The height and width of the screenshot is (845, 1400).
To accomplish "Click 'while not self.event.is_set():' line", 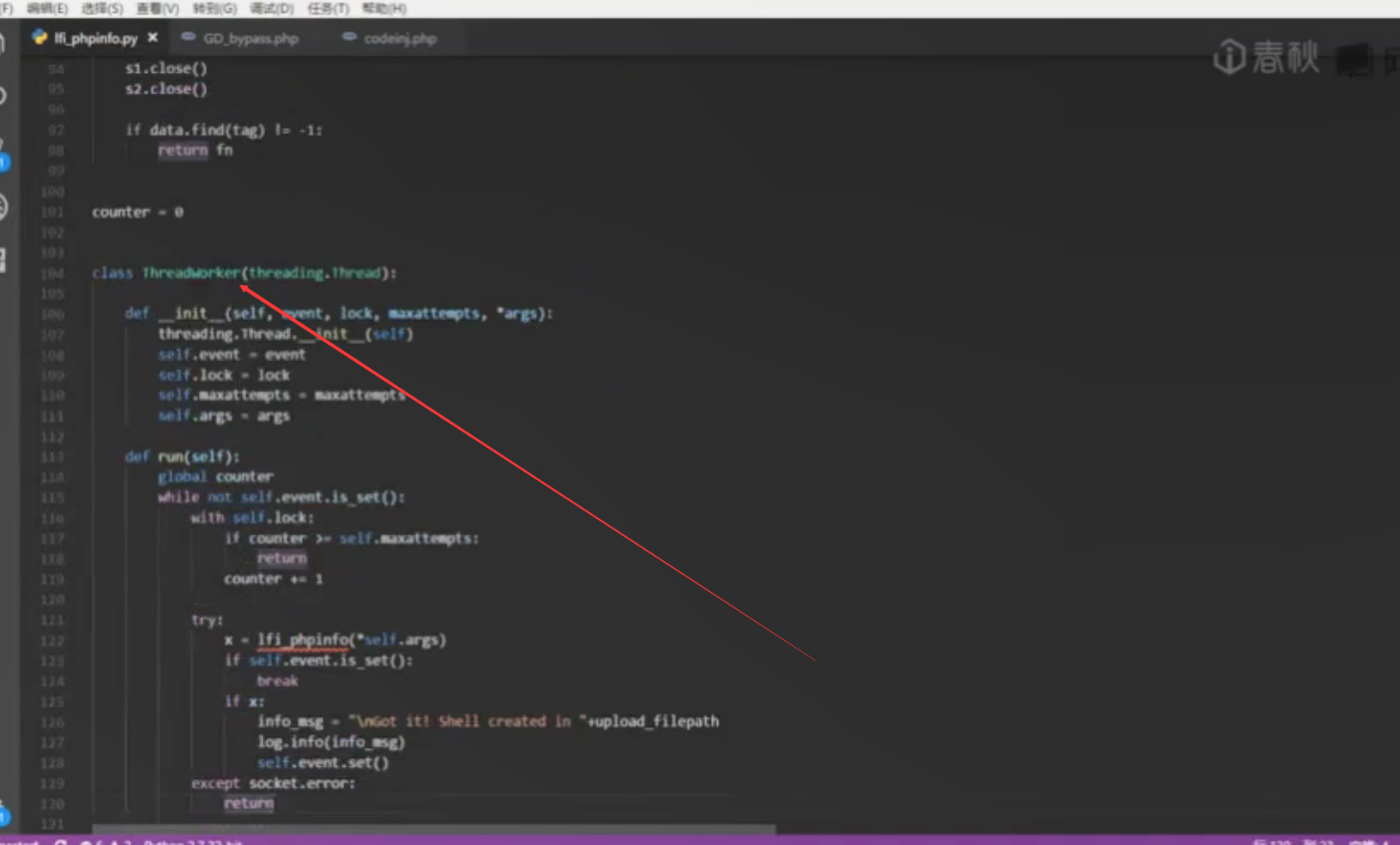I will 281,498.
